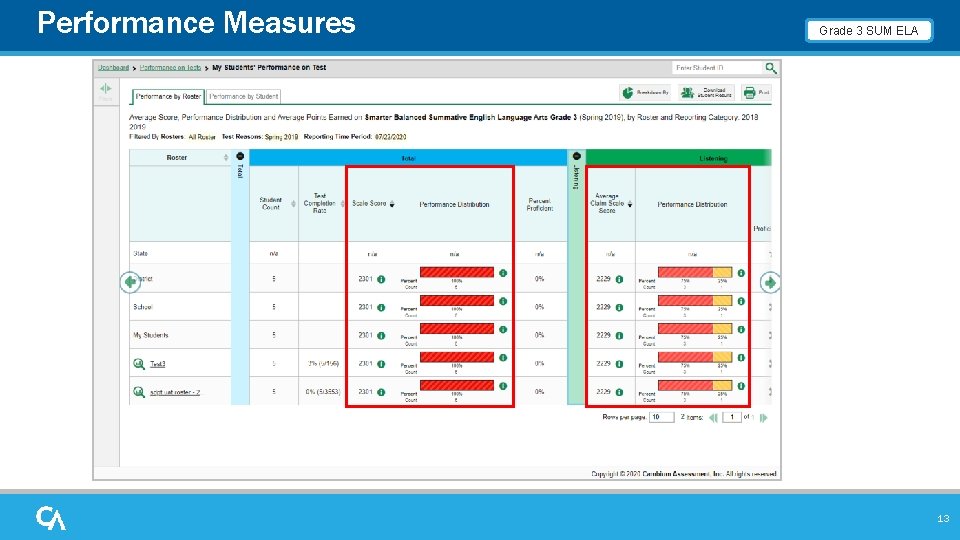
Task: Open the Dashboard breadcrumb link
Action: (x=113, y=68)
